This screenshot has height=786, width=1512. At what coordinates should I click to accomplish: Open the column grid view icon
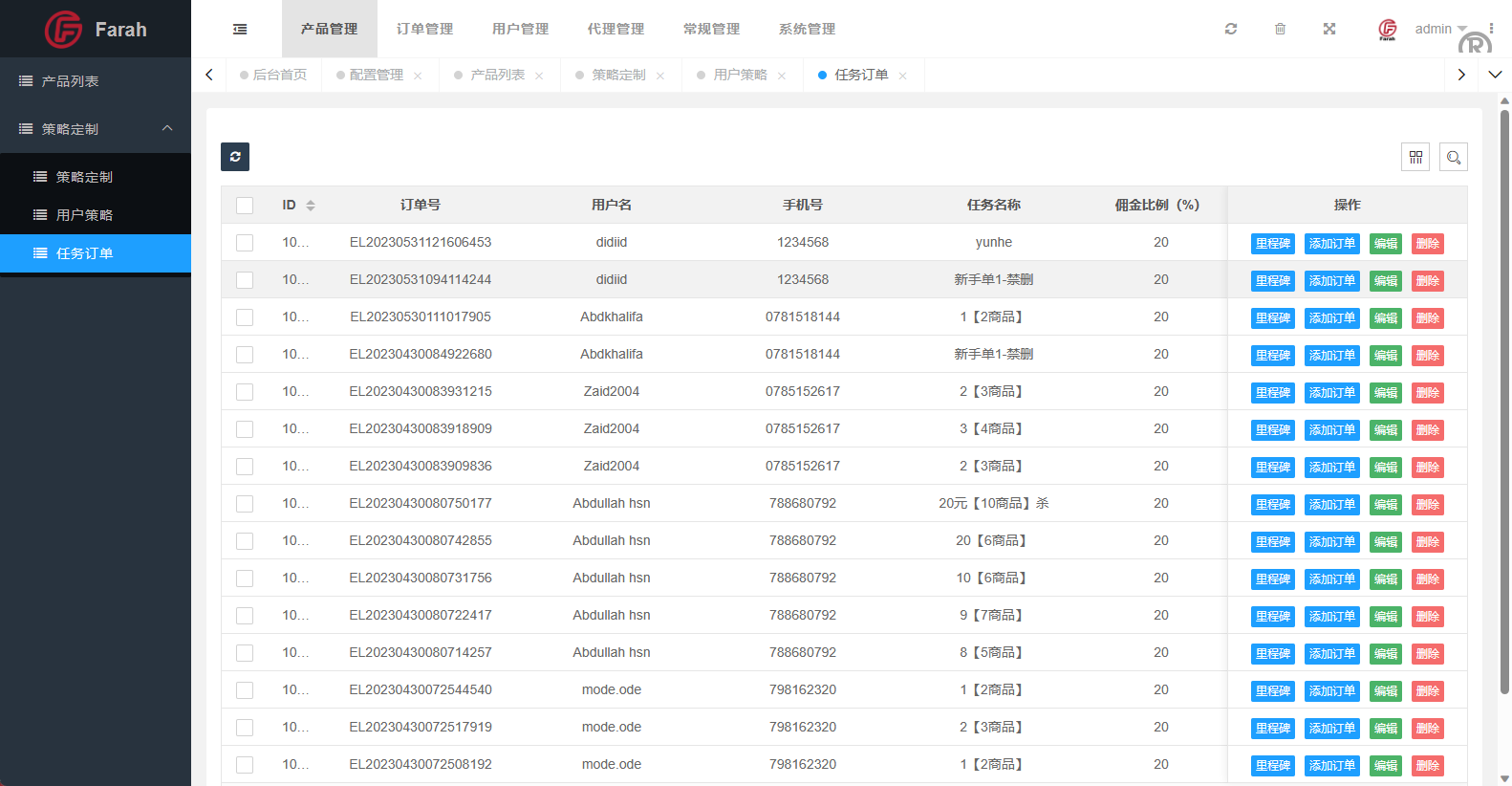click(1415, 157)
